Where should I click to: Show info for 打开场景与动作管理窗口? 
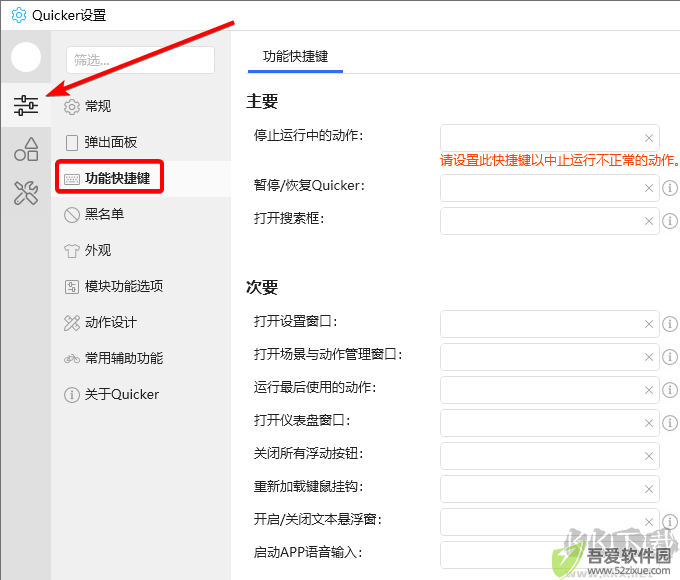coord(670,357)
